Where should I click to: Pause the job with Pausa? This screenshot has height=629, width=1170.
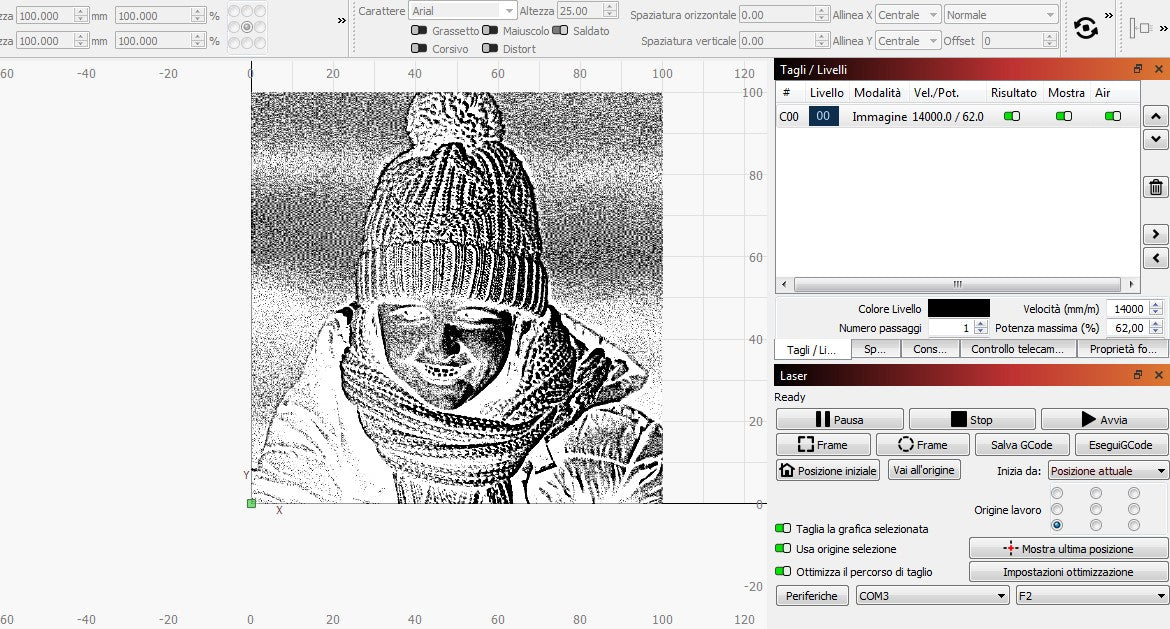tap(839, 420)
